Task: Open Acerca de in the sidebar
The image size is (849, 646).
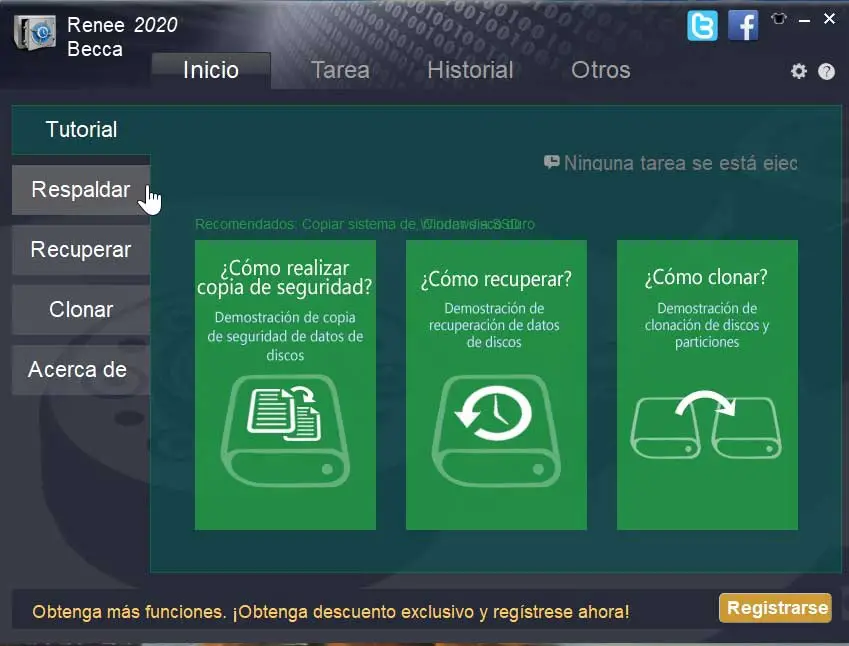Action: coord(81,370)
